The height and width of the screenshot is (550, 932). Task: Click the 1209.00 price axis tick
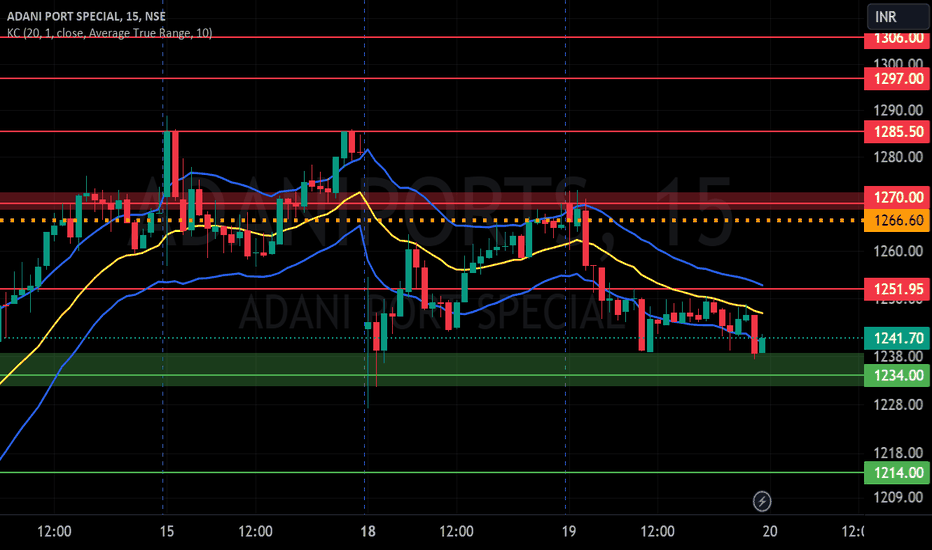pos(898,497)
